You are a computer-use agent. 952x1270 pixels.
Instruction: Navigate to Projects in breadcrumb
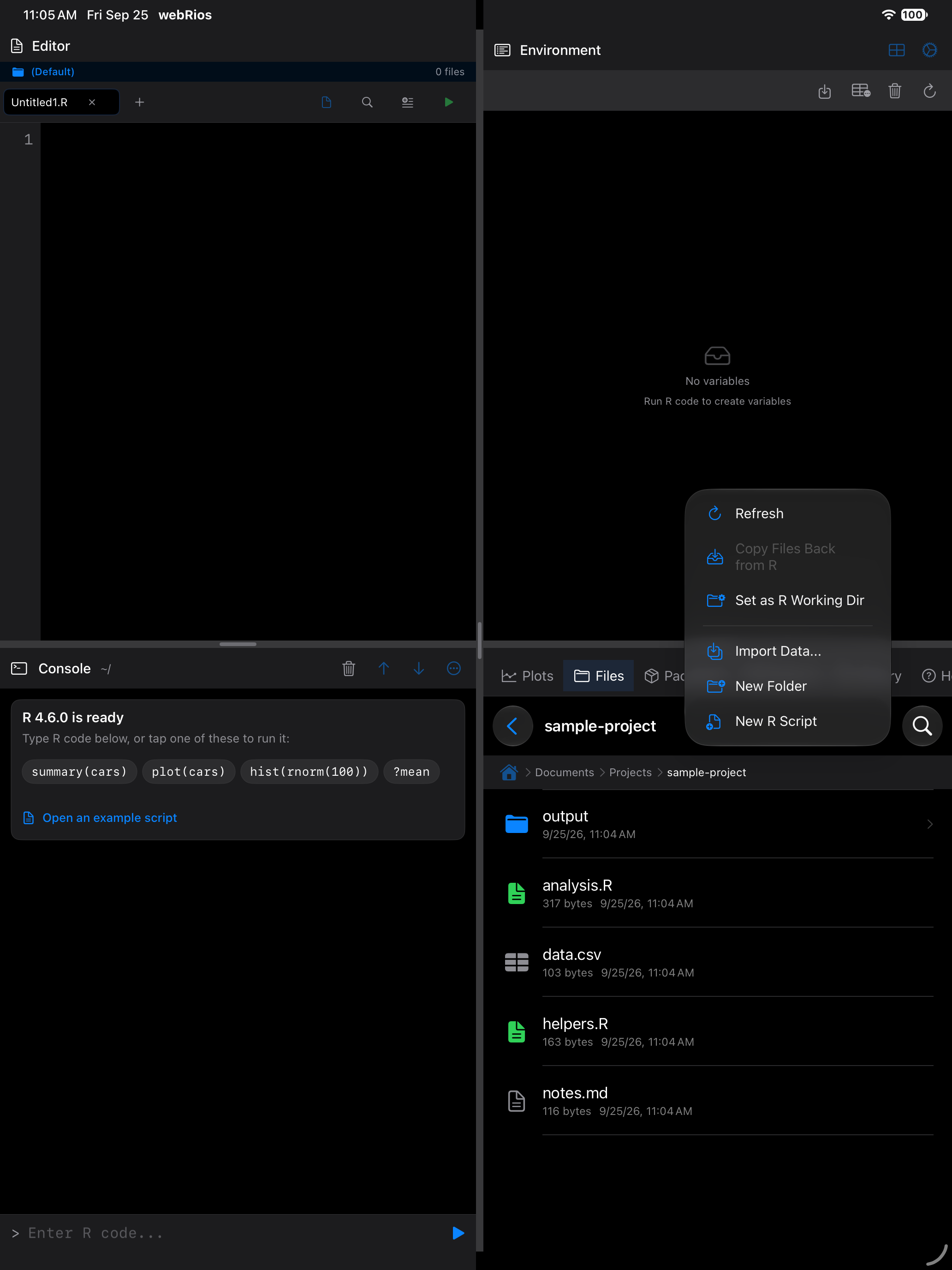click(630, 772)
